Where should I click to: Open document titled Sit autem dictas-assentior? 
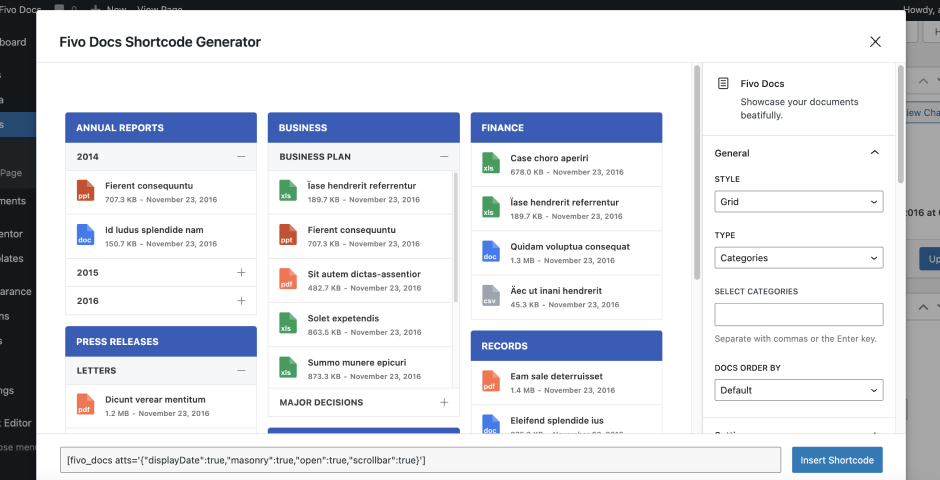pos(364,274)
